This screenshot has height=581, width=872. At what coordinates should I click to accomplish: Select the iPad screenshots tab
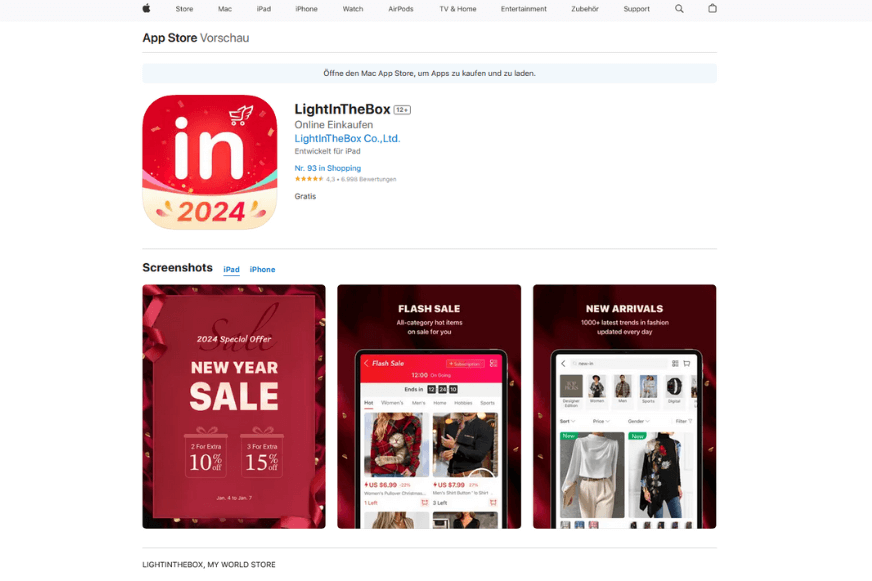pos(231,269)
